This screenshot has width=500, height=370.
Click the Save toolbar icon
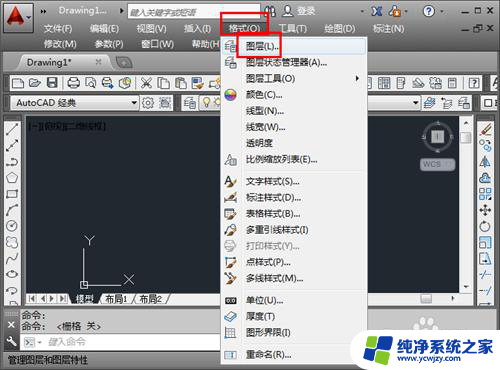tap(52, 83)
